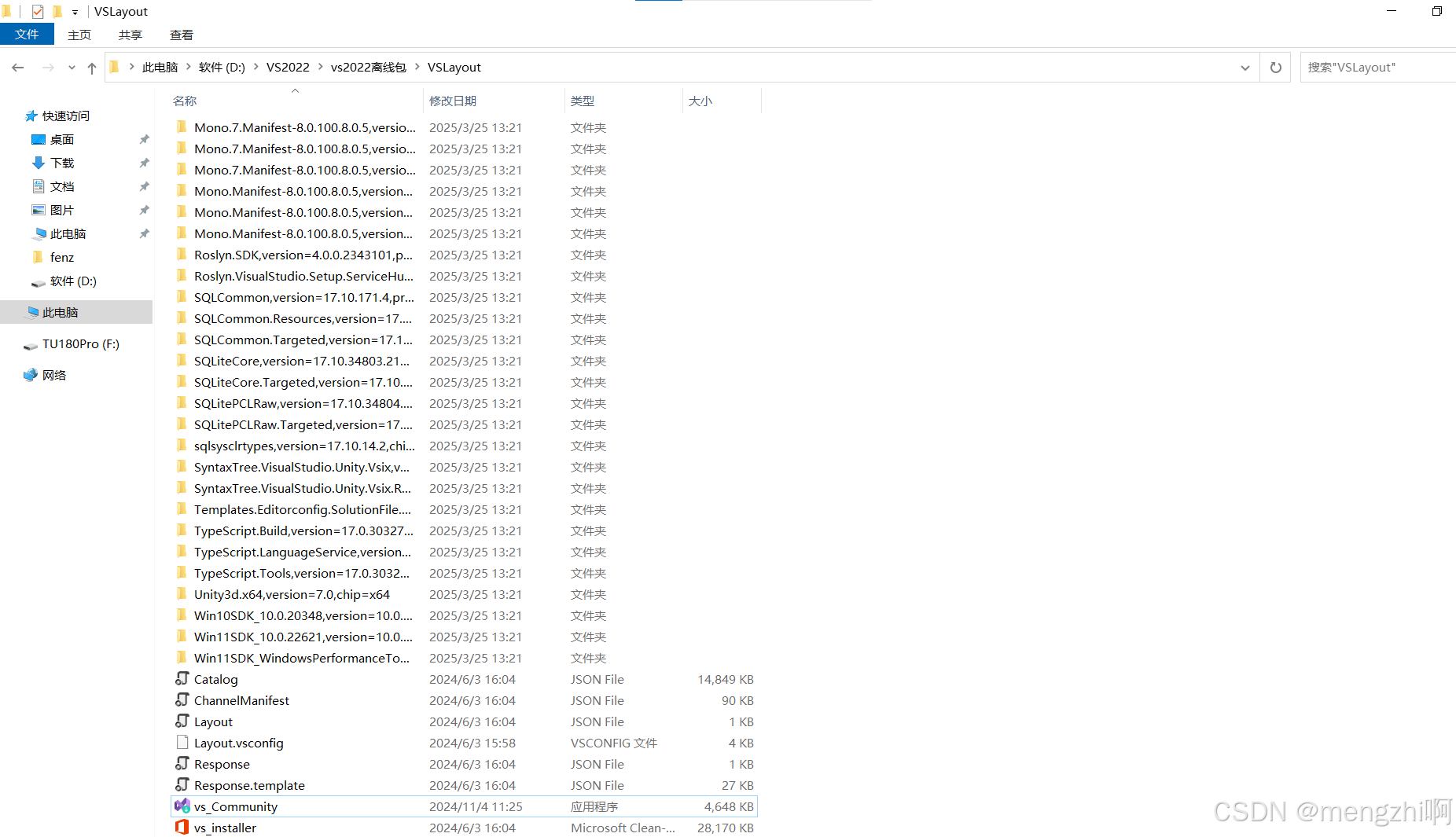The width and height of the screenshot is (1456, 837).
Task: Select 软件 (D:) in the navigation pane
Action: (x=73, y=281)
